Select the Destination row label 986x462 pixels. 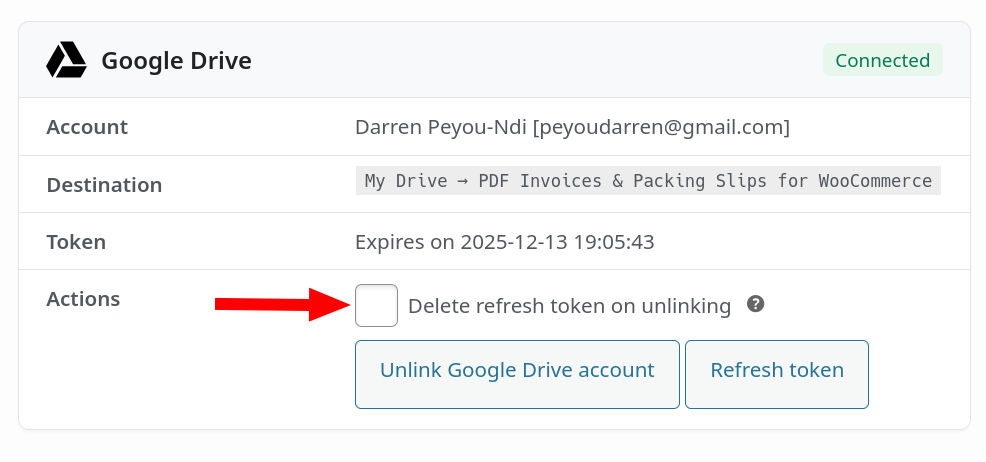[x=104, y=185]
